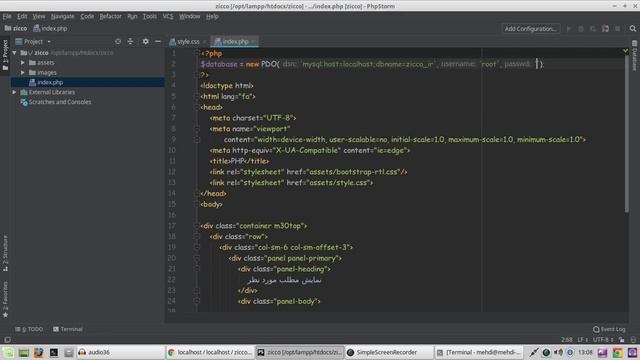The image size is (640, 360).
Task: Open the Event Log button
Action: point(609,329)
